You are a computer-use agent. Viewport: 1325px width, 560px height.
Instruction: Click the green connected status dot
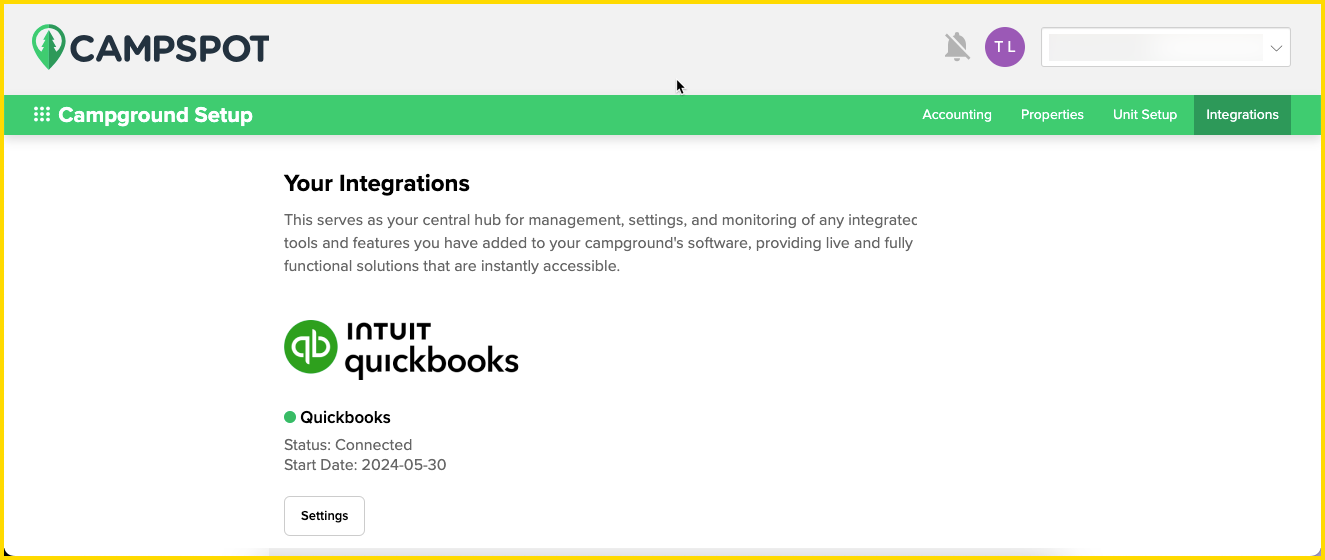point(290,417)
